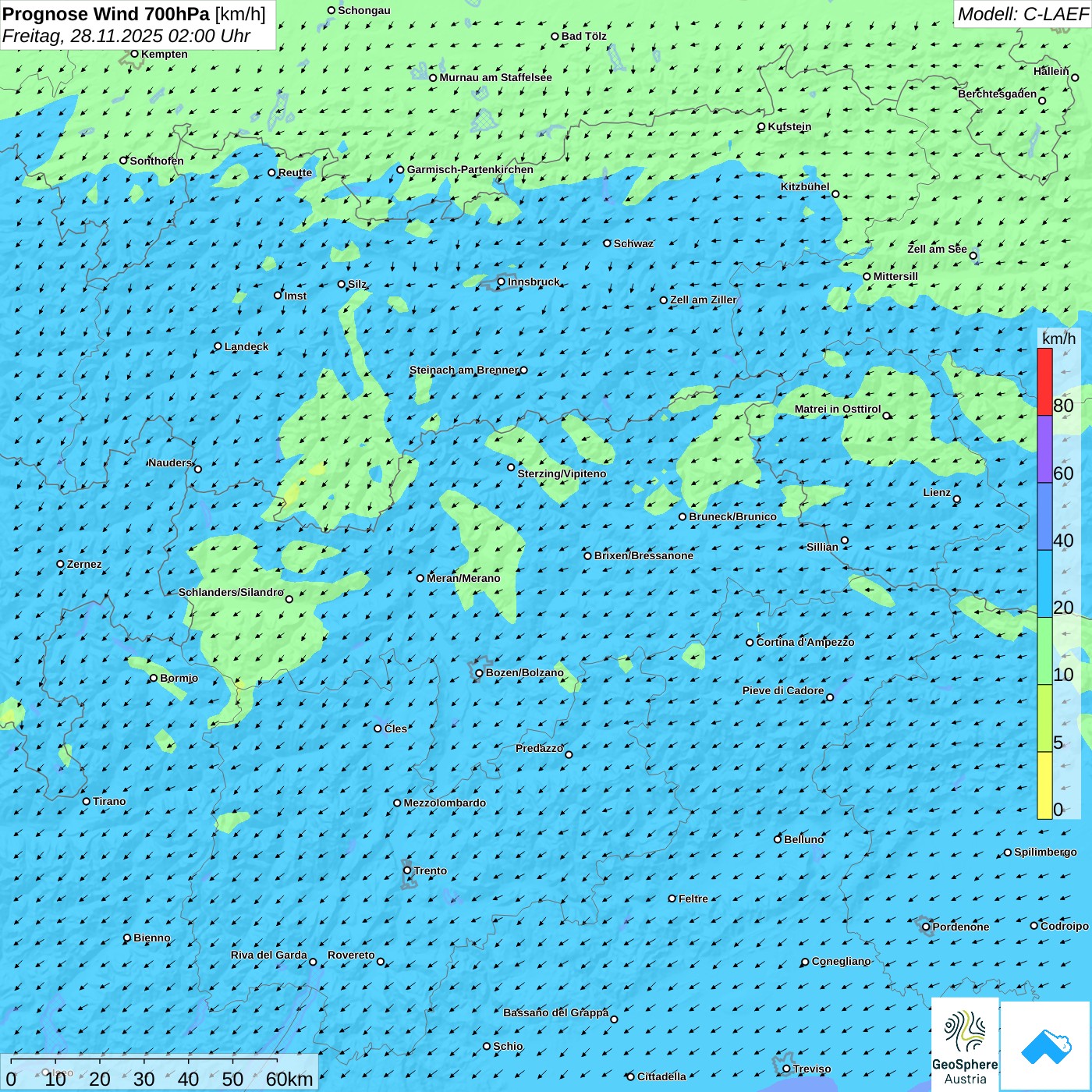Click the 'Schlanders/Silandro' label
1092x1092 pixels.
click(231, 592)
